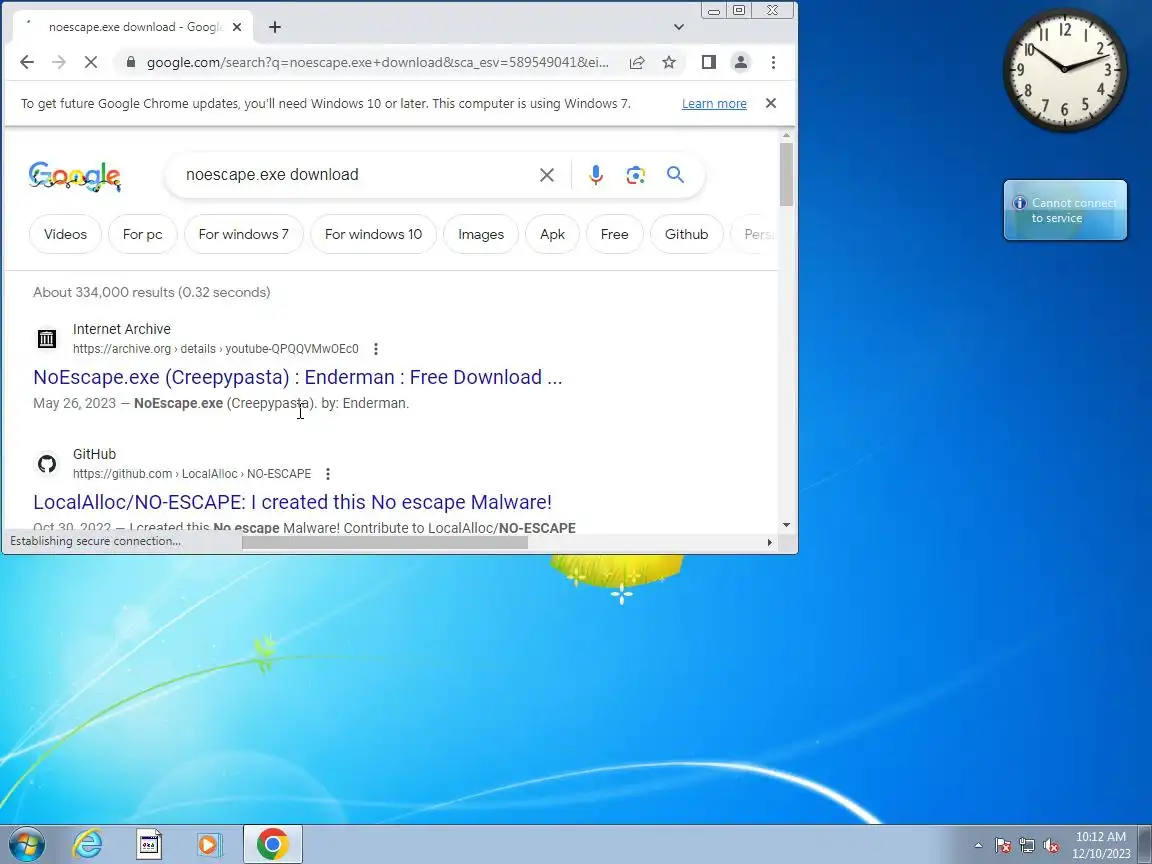1152x864 pixels.
Task: Open network status tray icon
Action: coord(1027,846)
